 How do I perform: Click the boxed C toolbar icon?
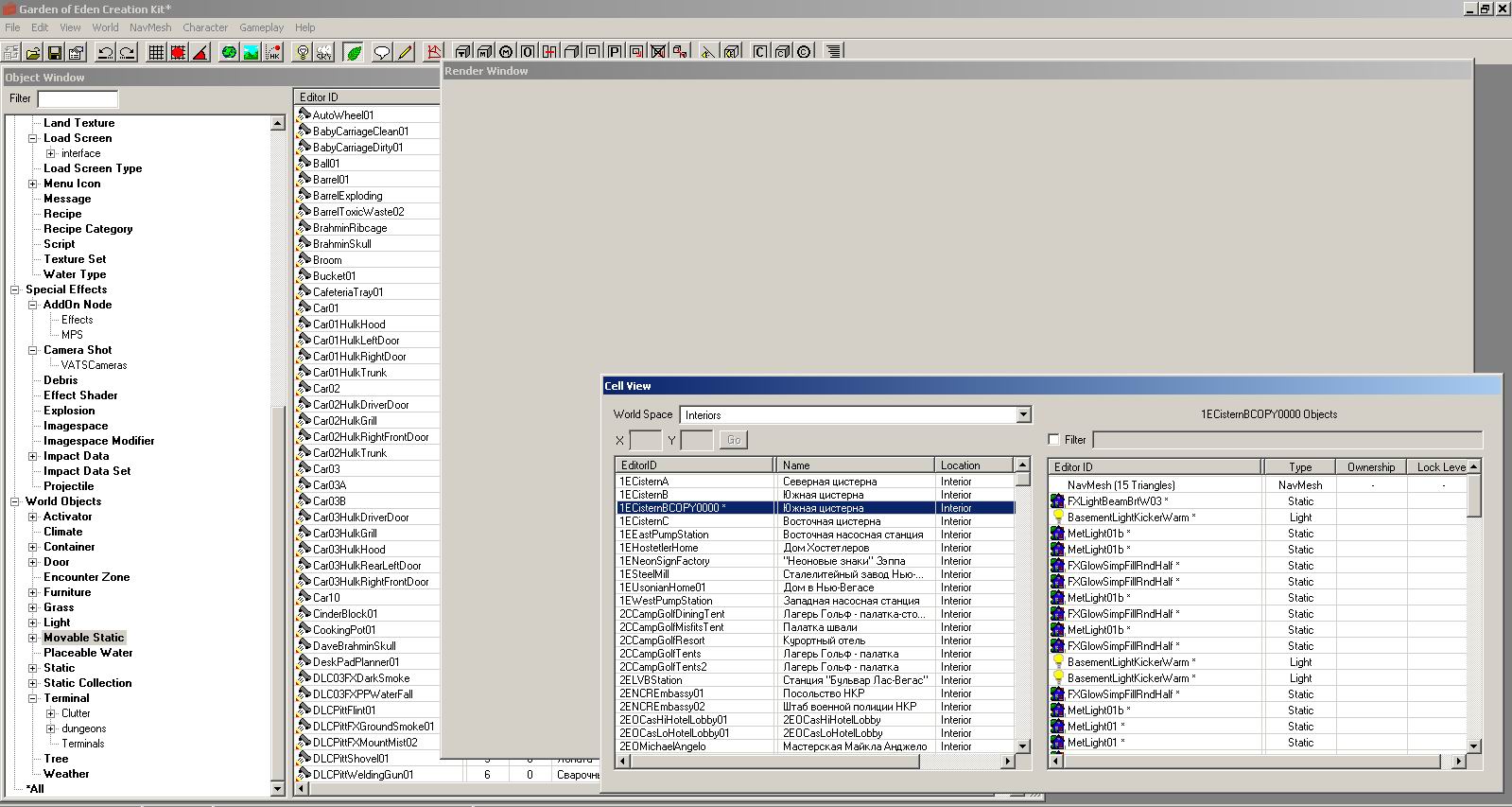click(x=760, y=51)
